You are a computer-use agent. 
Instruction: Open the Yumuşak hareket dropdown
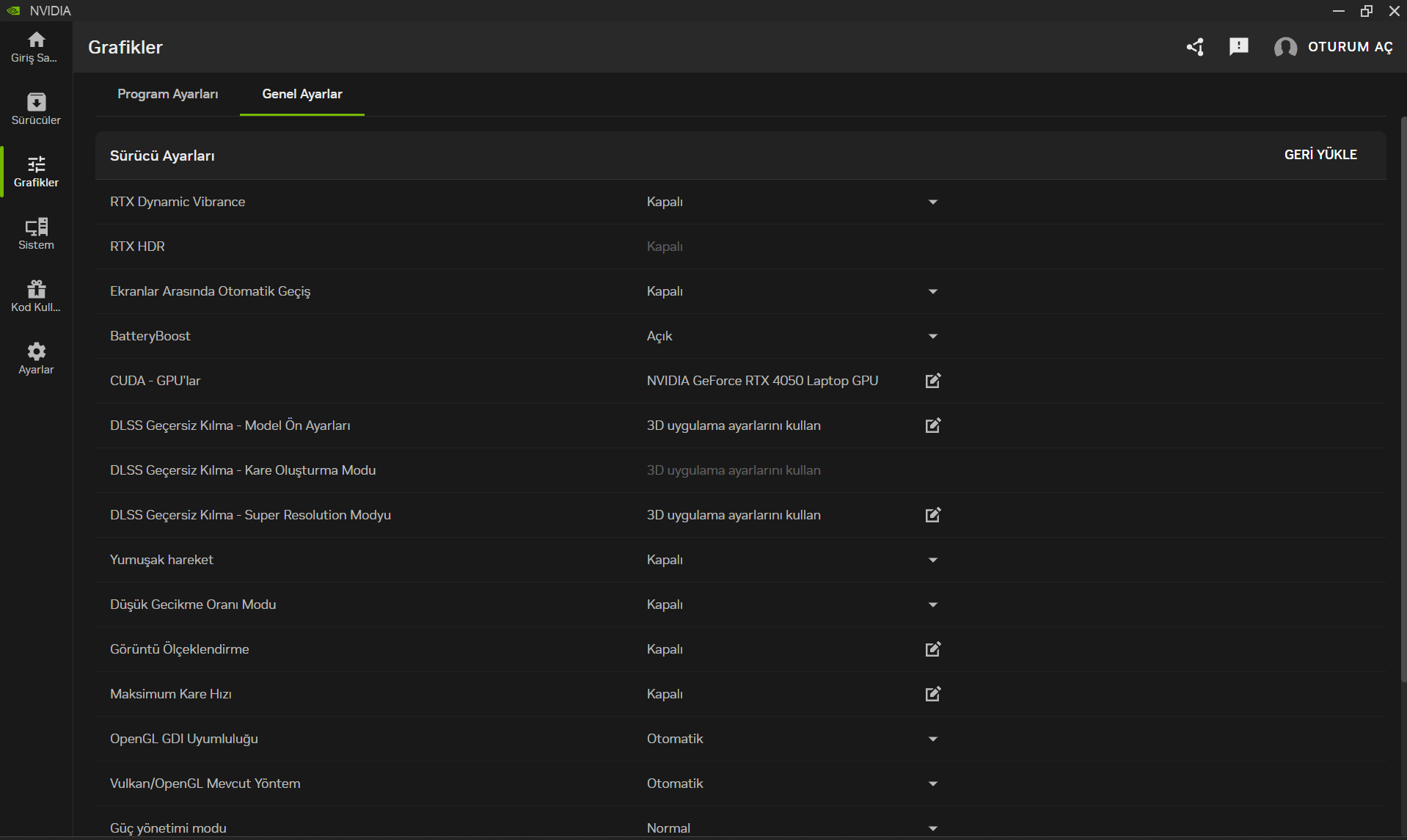tap(932, 560)
